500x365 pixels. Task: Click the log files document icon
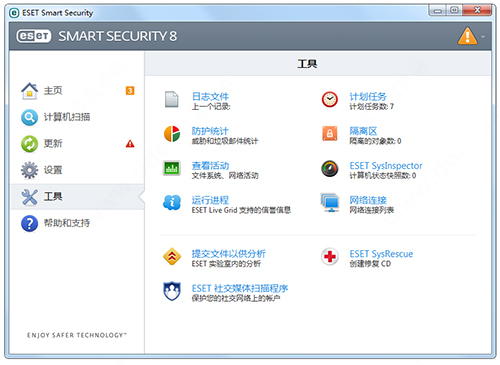pos(172,99)
